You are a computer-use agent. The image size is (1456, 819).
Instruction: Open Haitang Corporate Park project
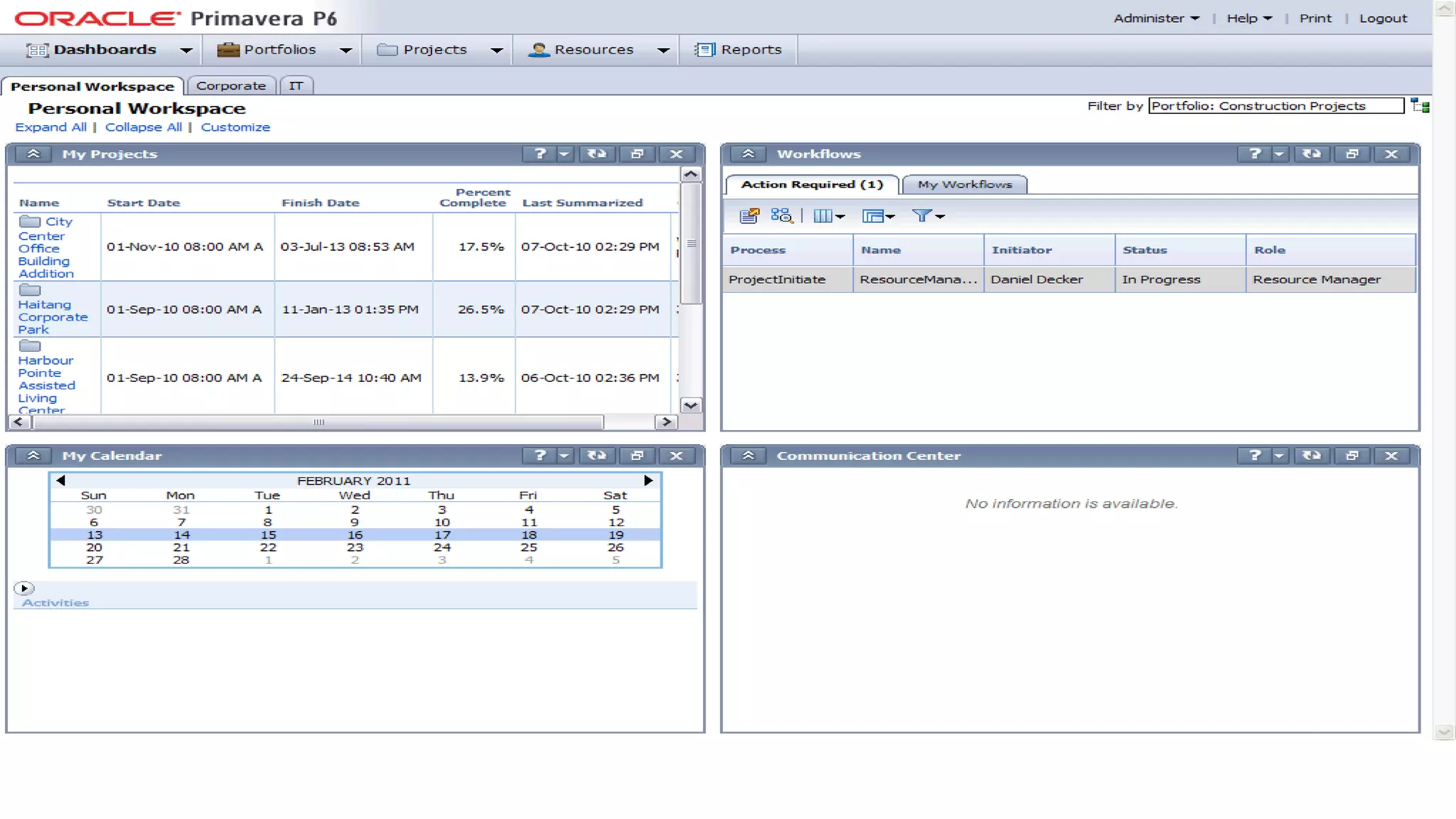tap(53, 316)
